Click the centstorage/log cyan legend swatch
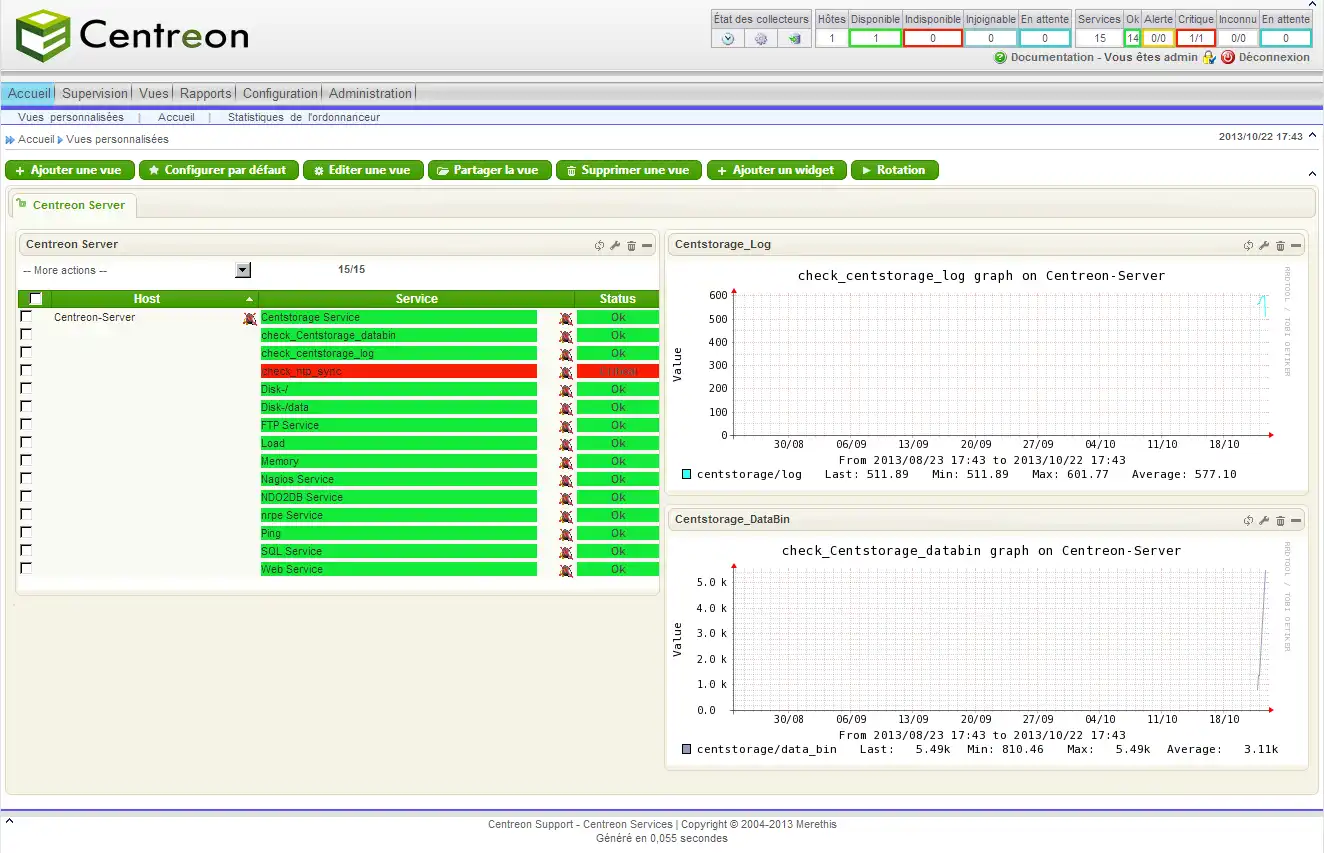The width and height of the screenshot is (1324, 853). tap(686, 474)
